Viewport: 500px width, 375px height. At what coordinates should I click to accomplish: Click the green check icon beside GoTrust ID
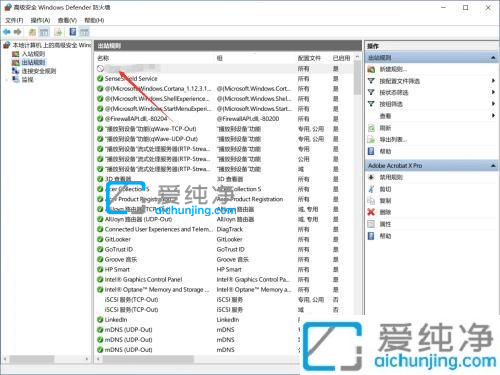100,249
